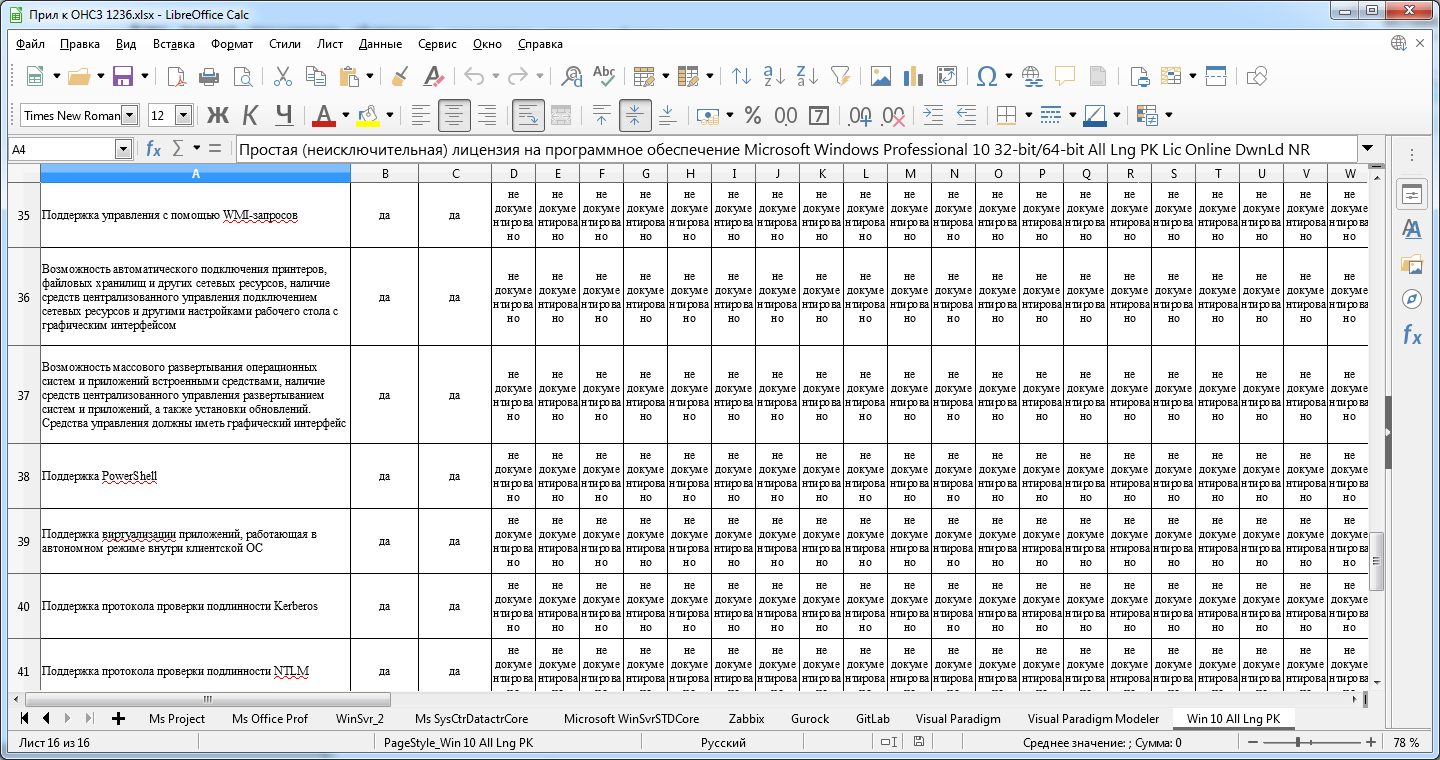The height and width of the screenshot is (760, 1440).
Task: Select row header 38
Action: (x=24, y=476)
